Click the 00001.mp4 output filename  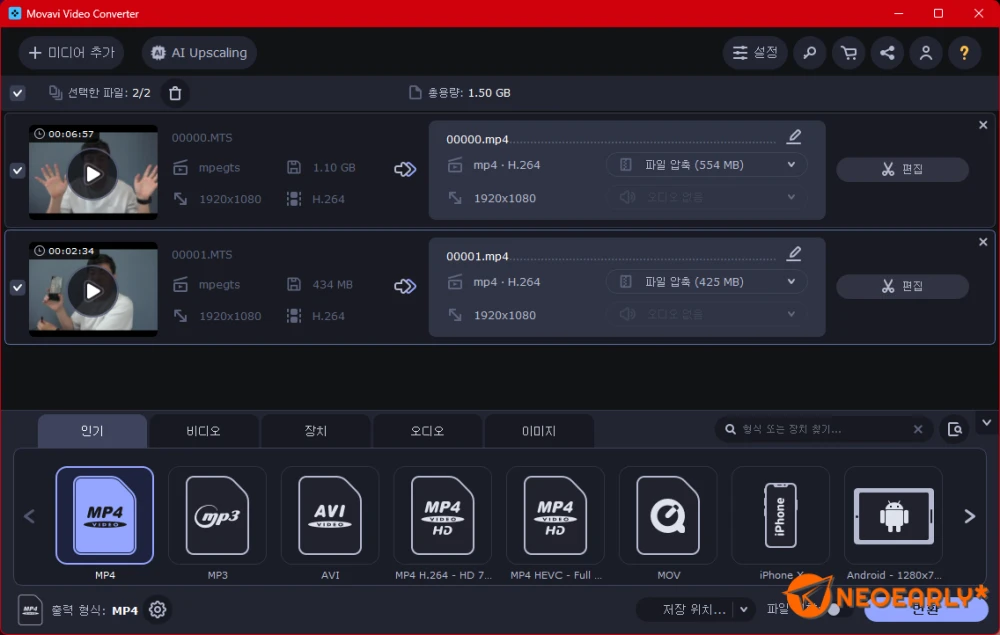[x=477, y=256]
